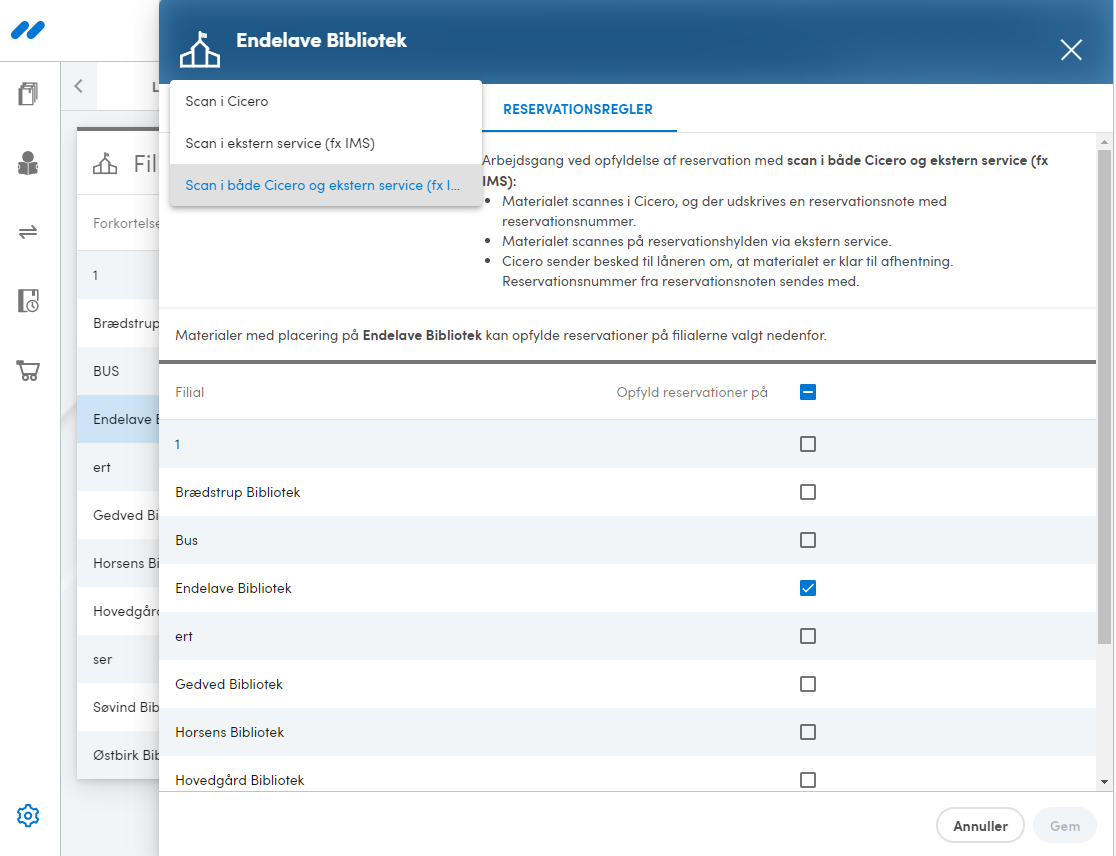Select 'Scan i ekstern service (fx IMS)'
Image resolution: width=1116 pixels, height=856 pixels.
click(x=326, y=144)
